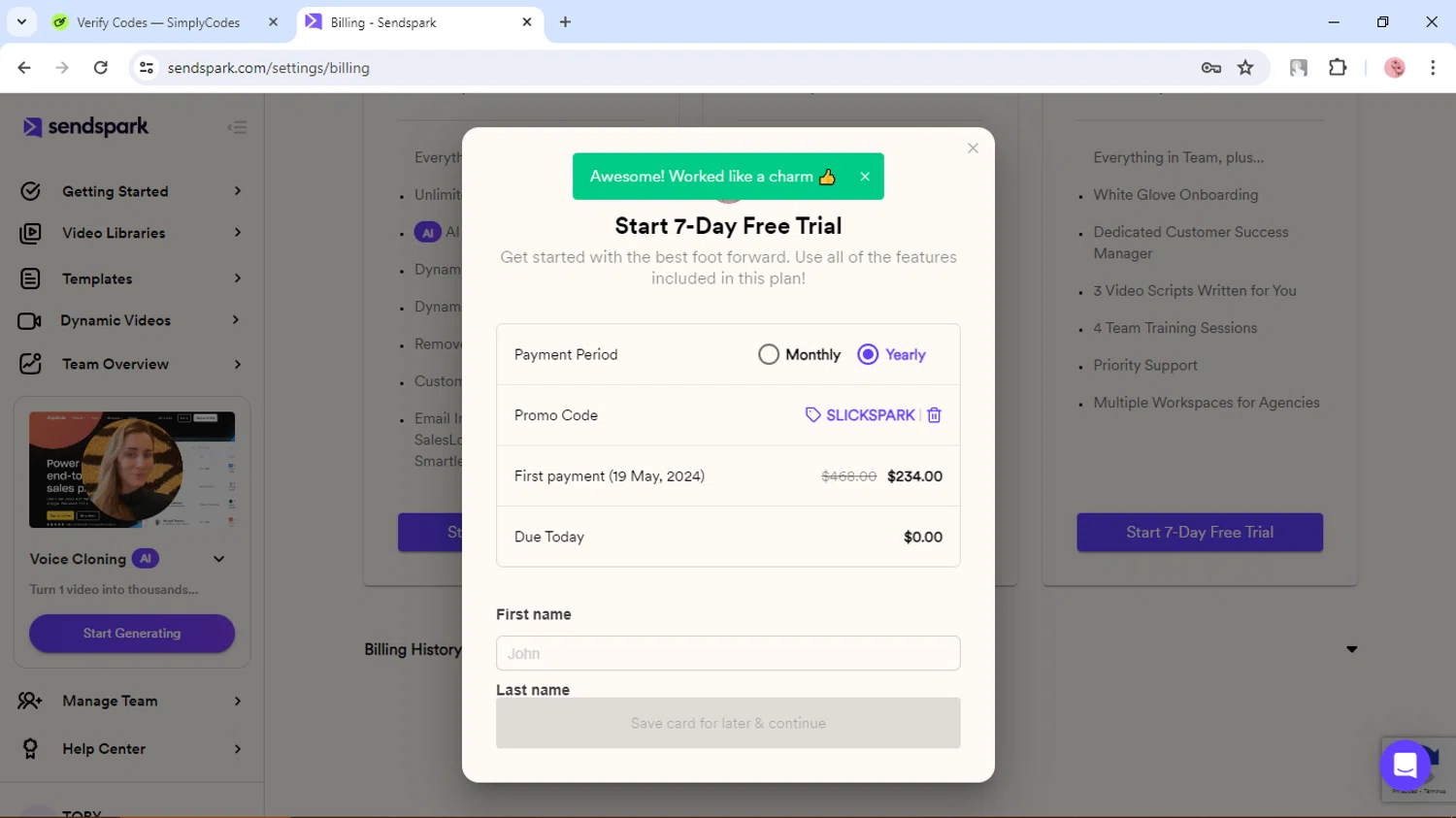Expand the Video Libraries chevron
1456x818 pixels.
coord(238,233)
